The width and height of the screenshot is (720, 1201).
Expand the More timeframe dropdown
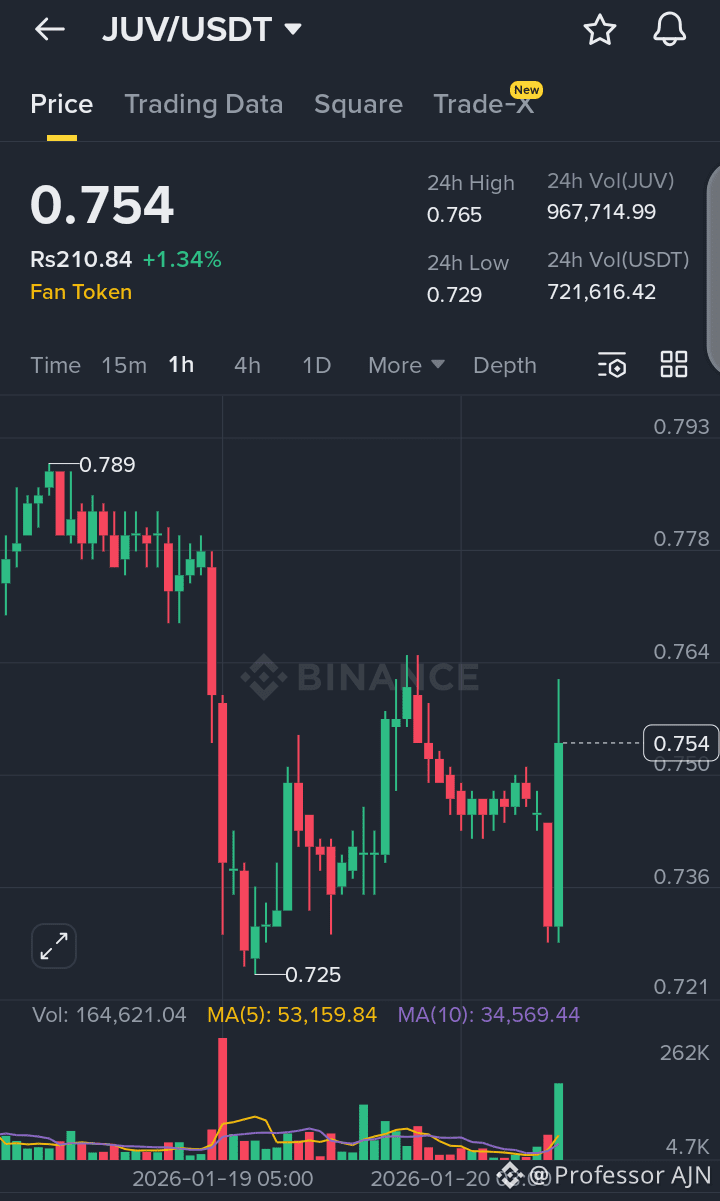pos(404,365)
